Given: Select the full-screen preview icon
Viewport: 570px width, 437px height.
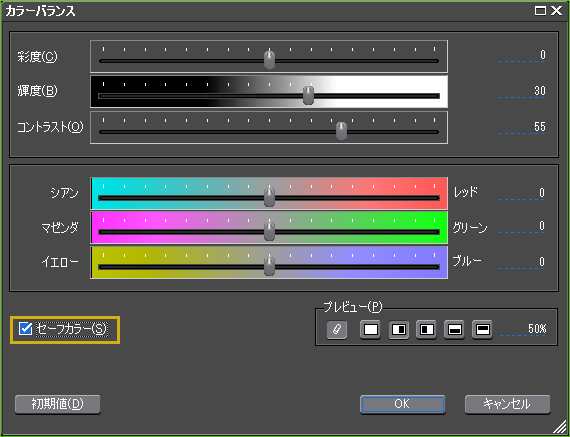Looking at the screenshot, I should click(370, 330).
